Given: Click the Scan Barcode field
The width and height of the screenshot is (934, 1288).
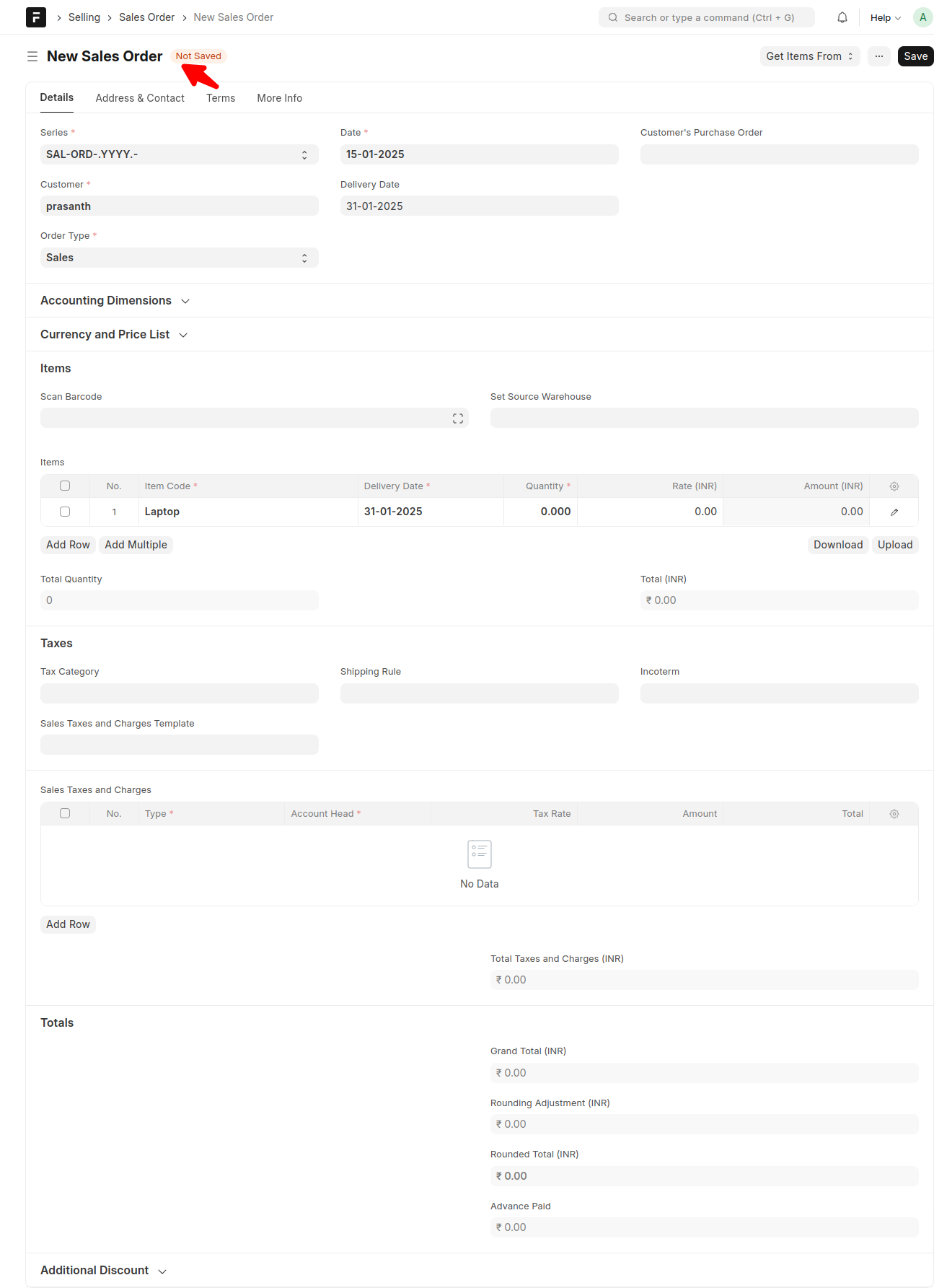Looking at the screenshot, I should click(x=255, y=418).
